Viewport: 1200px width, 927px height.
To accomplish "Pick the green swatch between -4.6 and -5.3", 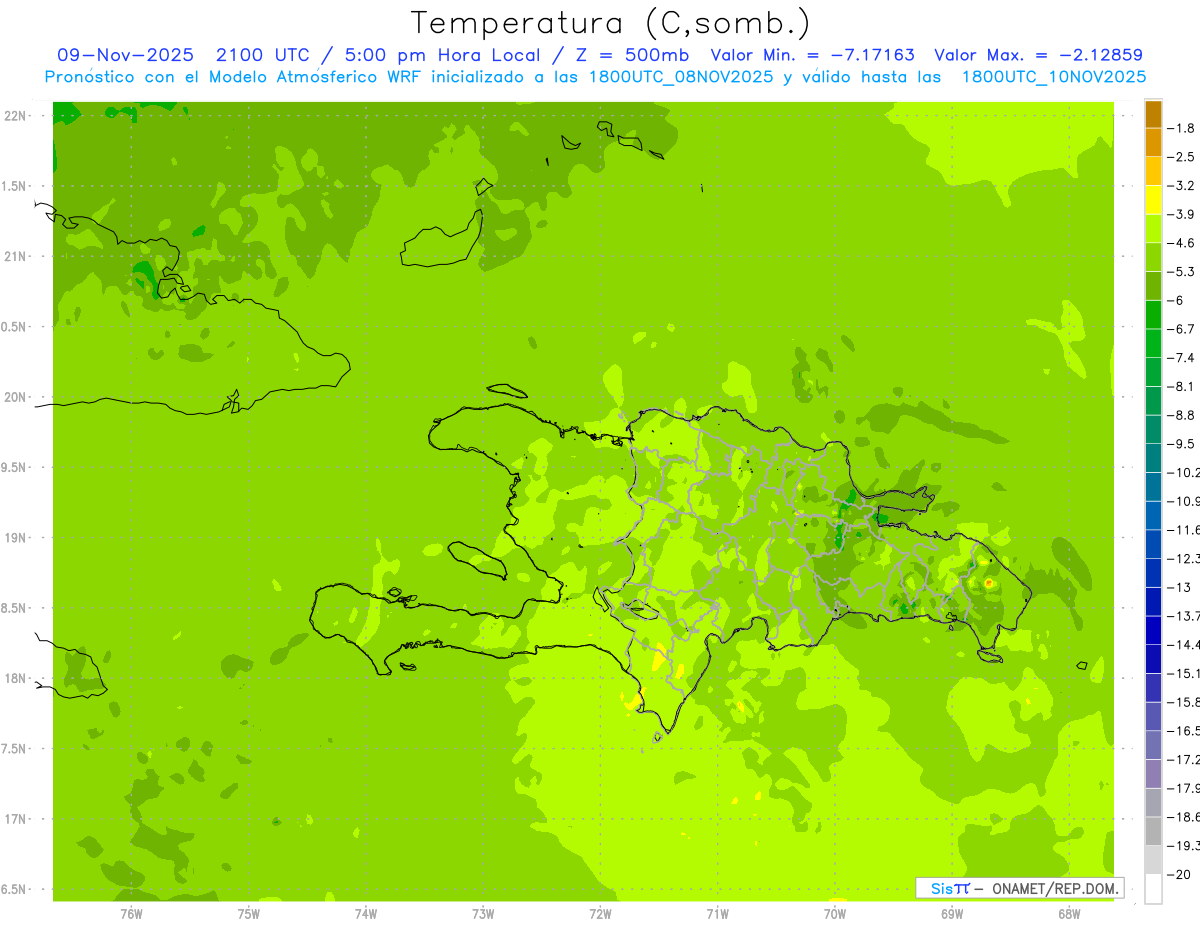I will point(1153,258).
